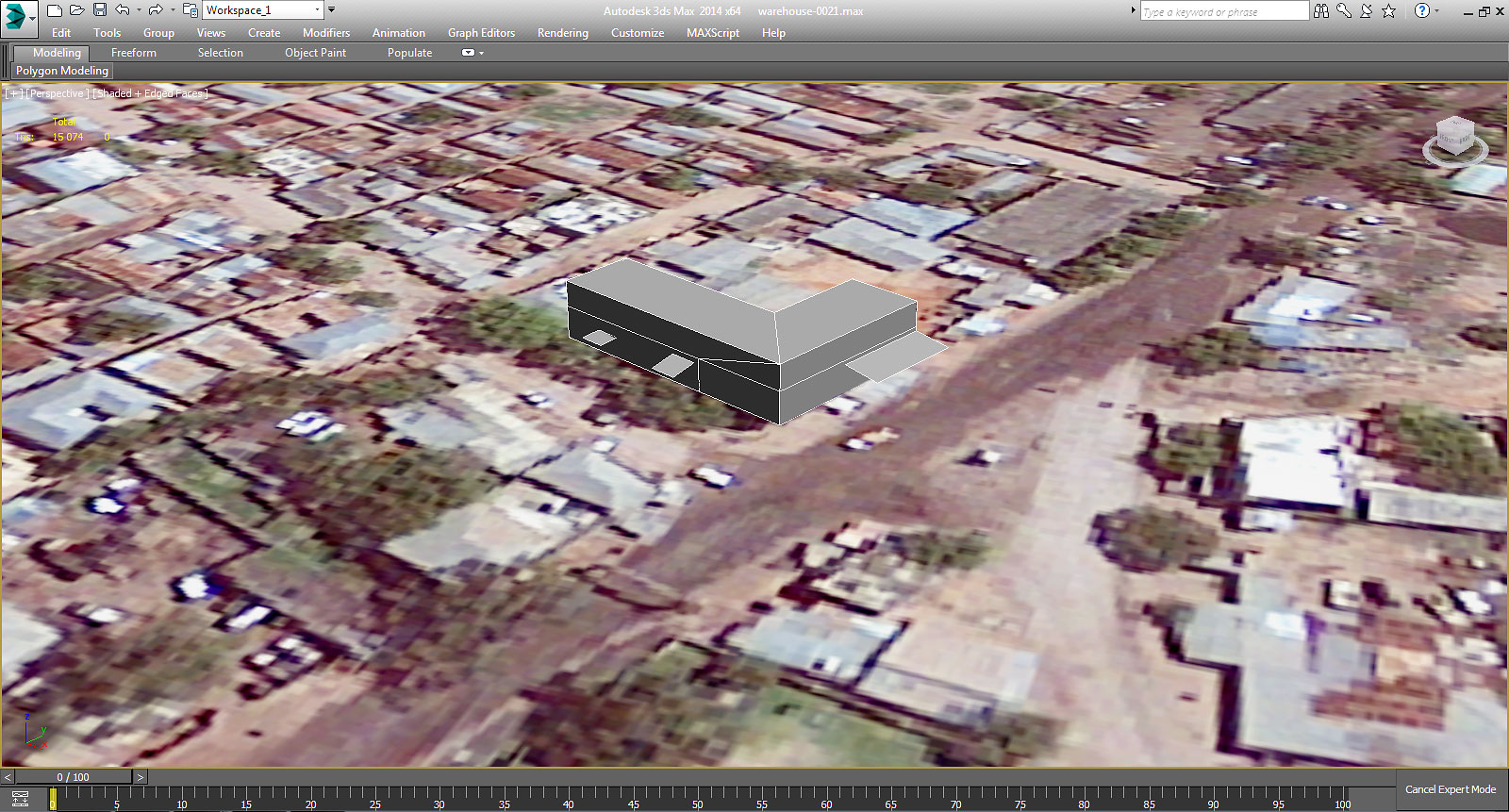Image resolution: width=1509 pixels, height=812 pixels.
Task: Click the Project Folder icon
Action: coord(190,10)
